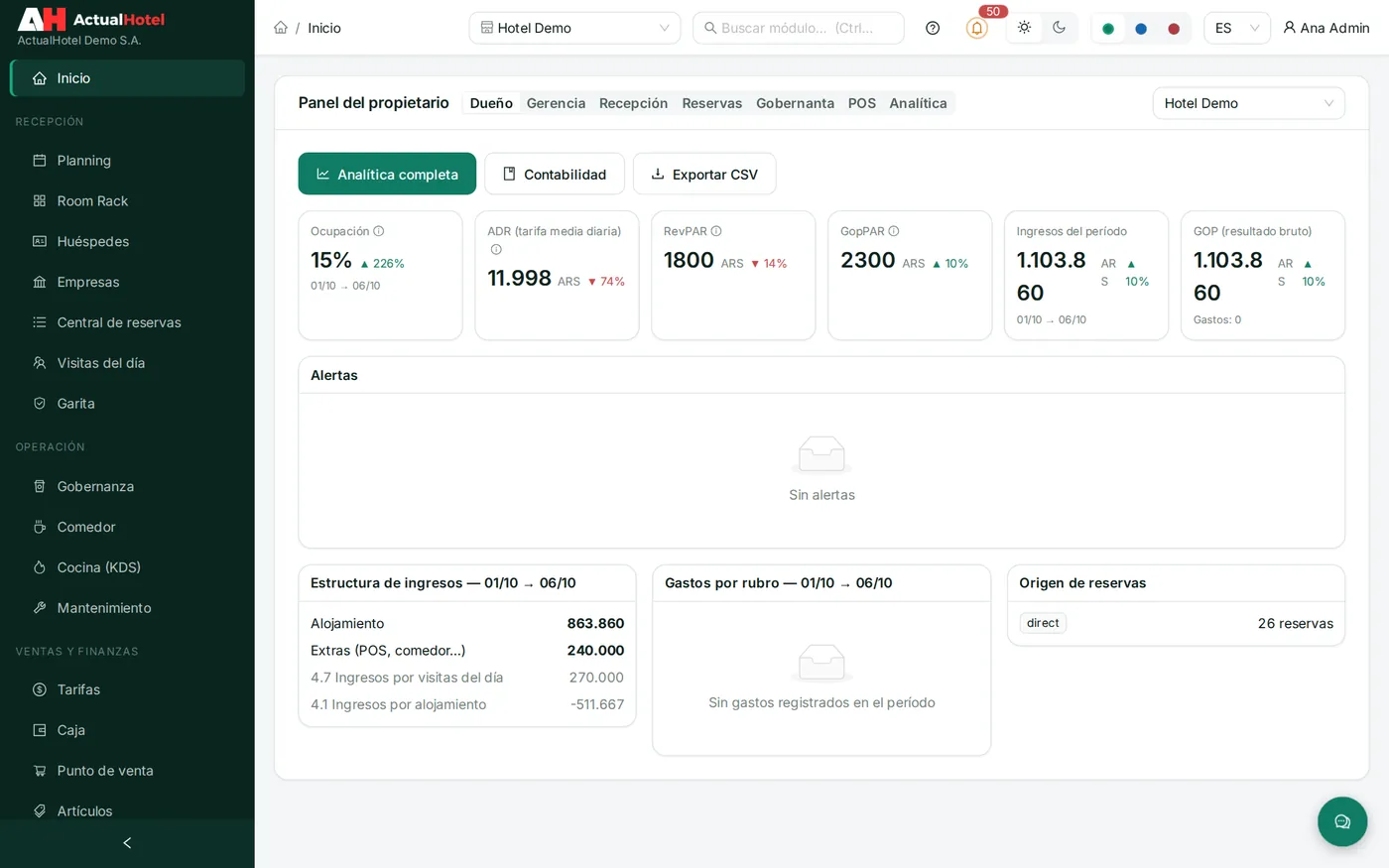Viewport: 1389px width, 868px height.
Task: Click Inicio in sidebar
Action: [127, 78]
